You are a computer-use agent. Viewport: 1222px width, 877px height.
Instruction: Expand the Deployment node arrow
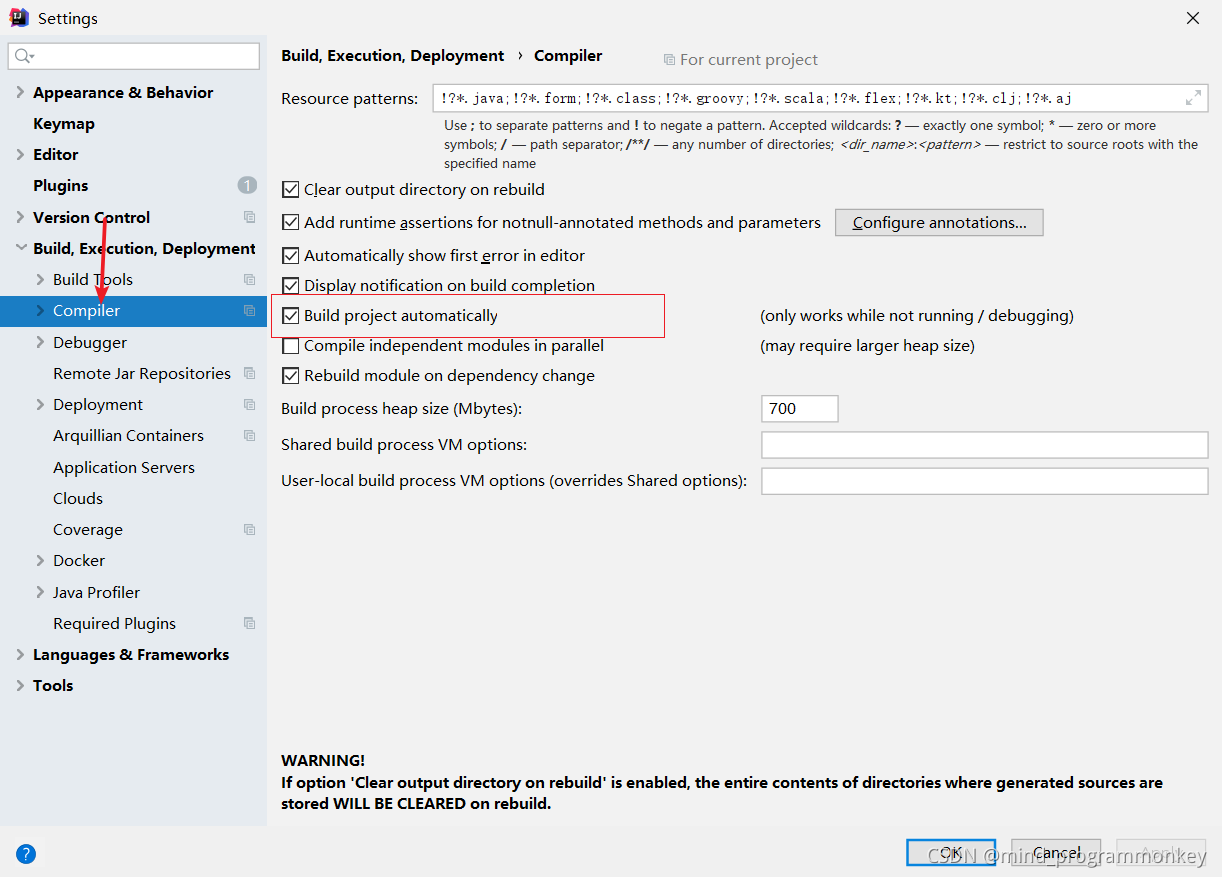tap(41, 404)
